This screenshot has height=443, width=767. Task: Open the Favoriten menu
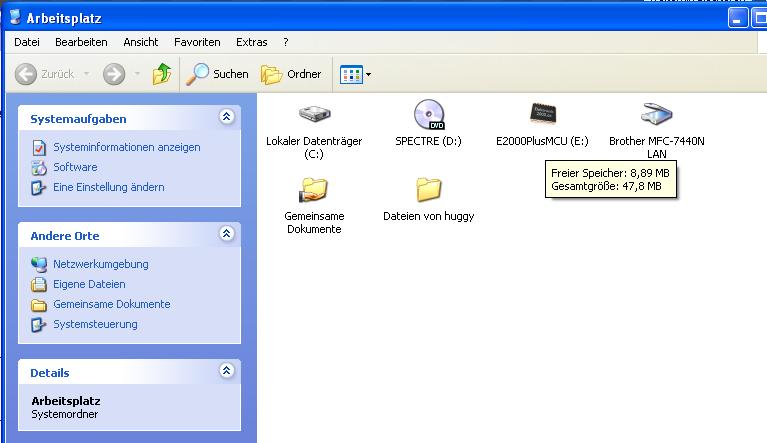point(197,42)
